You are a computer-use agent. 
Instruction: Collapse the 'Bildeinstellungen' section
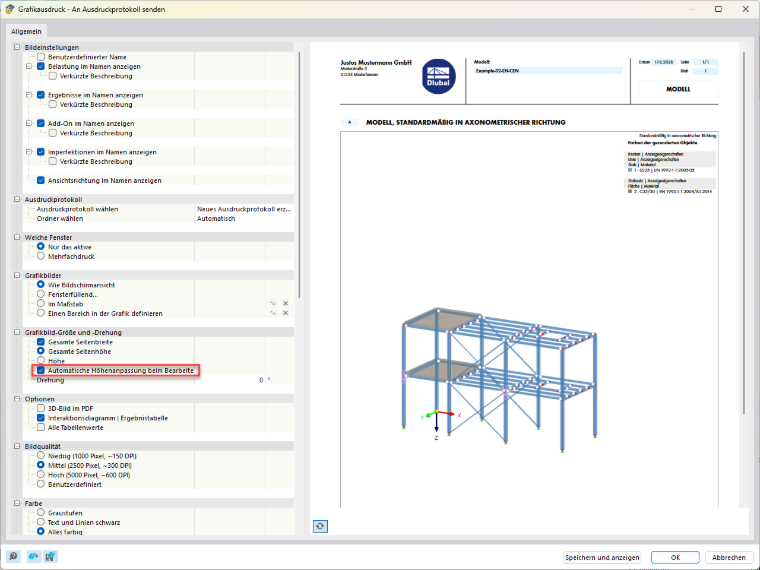[x=17, y=48]
